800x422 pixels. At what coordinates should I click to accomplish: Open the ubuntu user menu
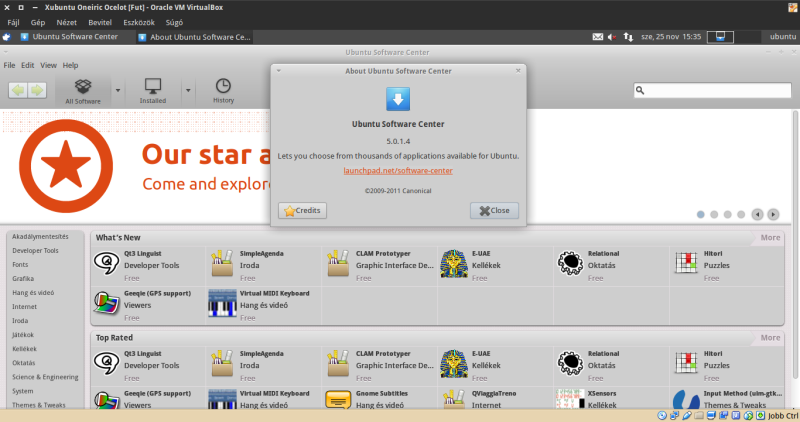(783, 37)
